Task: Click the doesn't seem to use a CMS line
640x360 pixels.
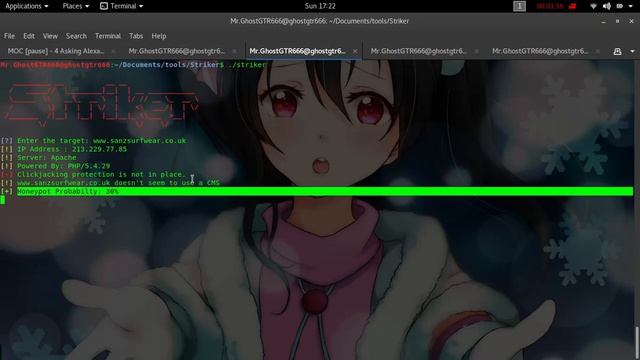Action: tap(110, 183)
